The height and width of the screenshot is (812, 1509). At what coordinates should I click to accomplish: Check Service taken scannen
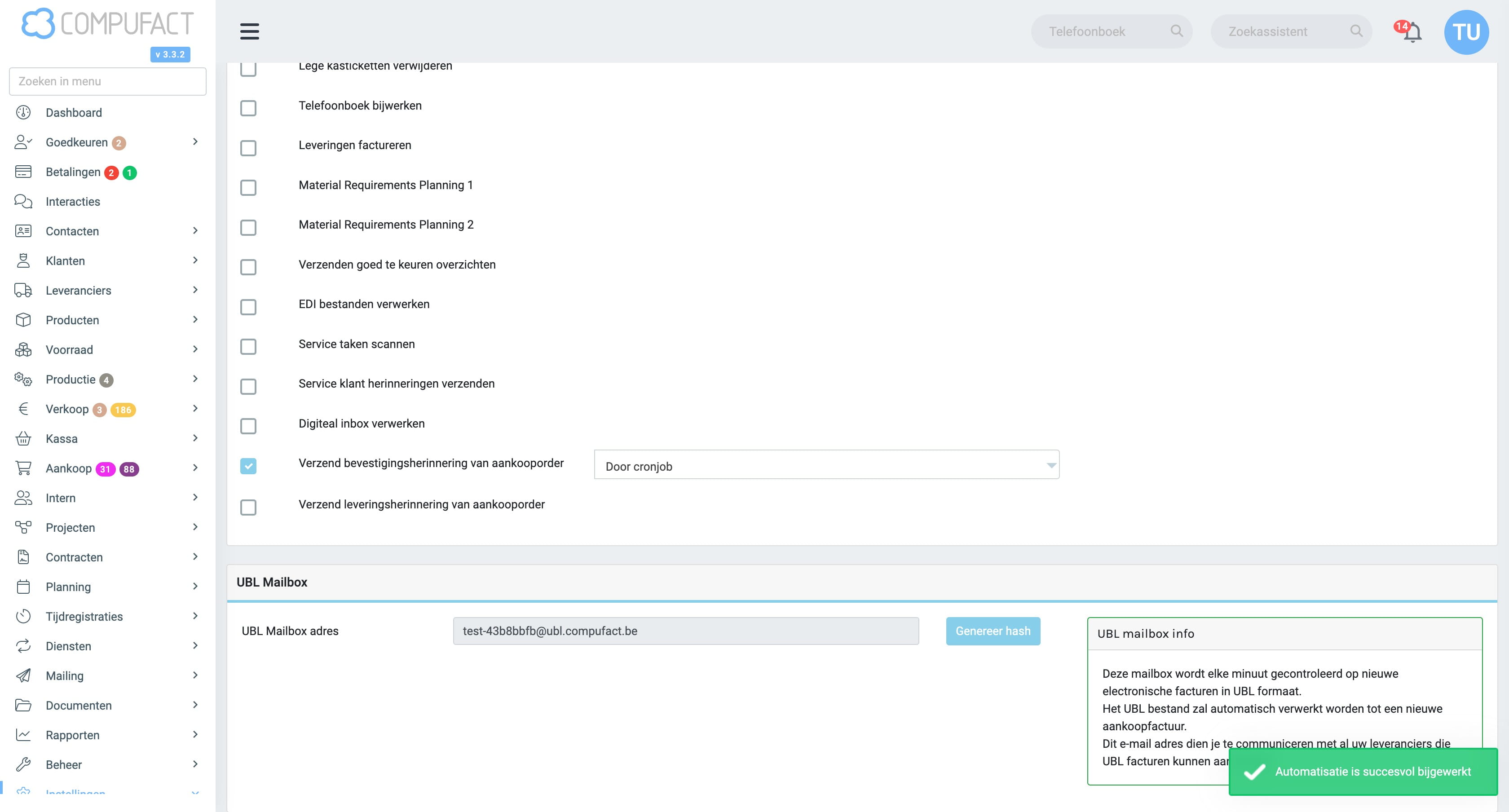(x=248, y=347)
